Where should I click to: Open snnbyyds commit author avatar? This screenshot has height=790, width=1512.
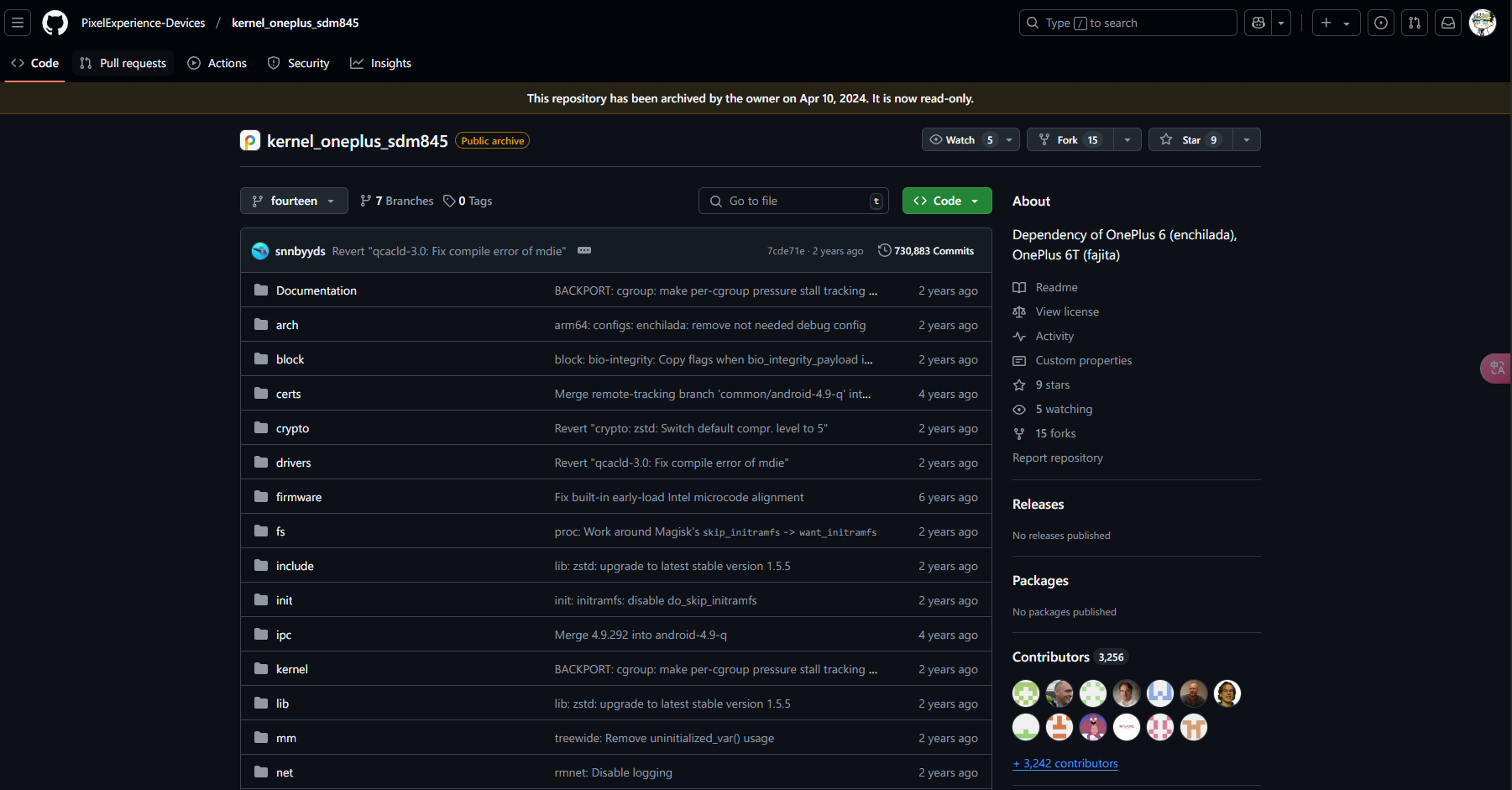tap(260, 250)
